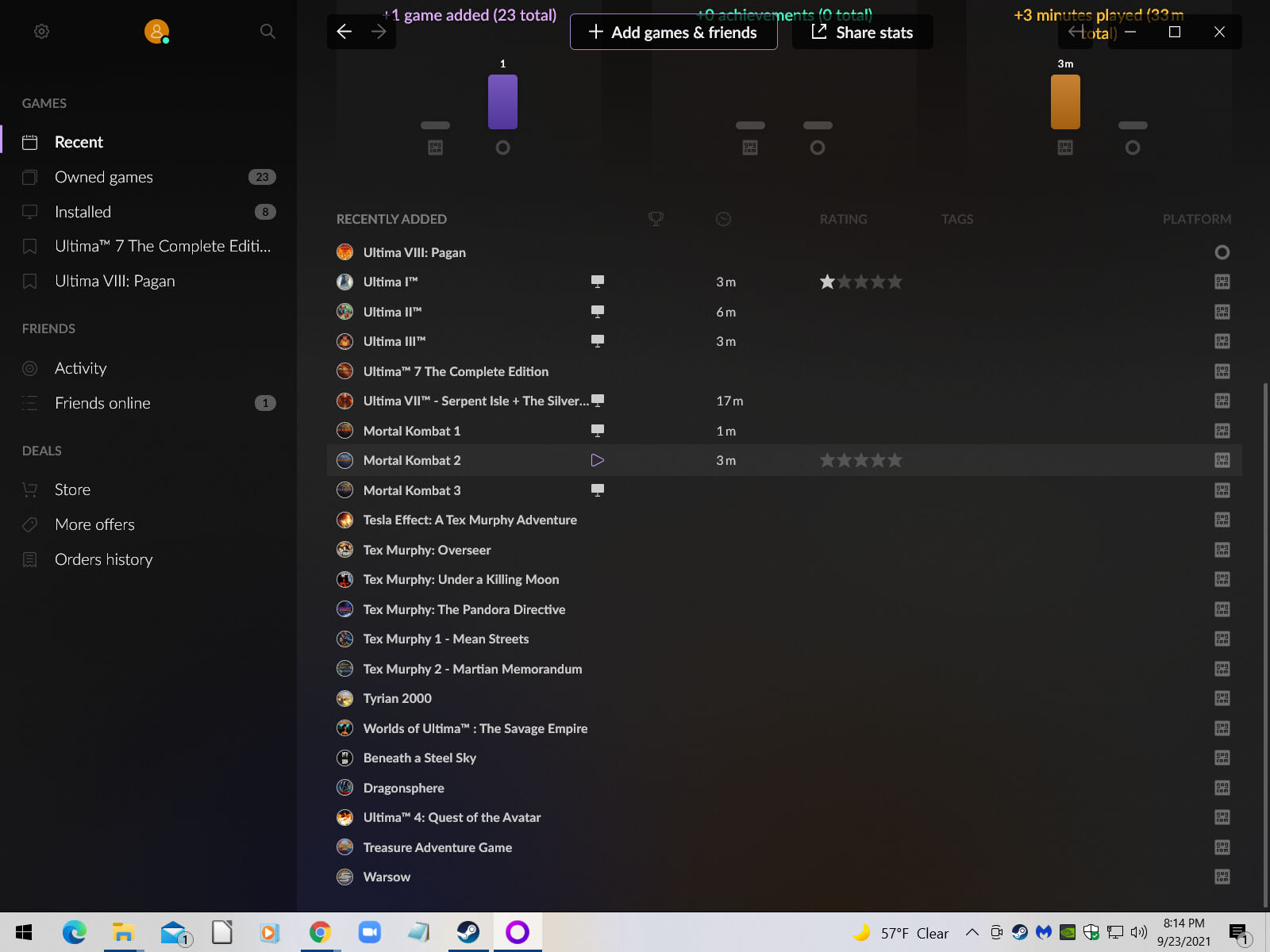1270x952 pixels.
Task: Open Treasure Adventure Game
Action: [x=437, y=847]
